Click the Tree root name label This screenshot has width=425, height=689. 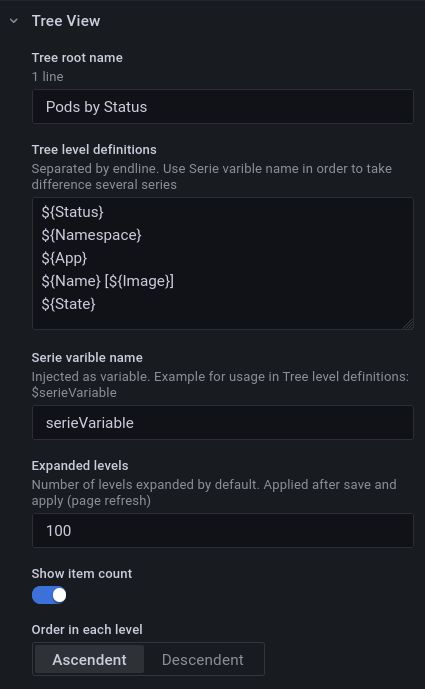coord(77,58)
